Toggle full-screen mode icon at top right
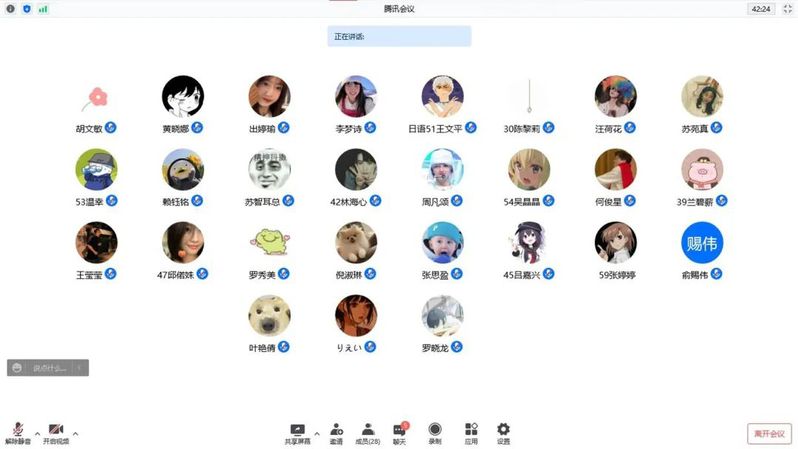 [787, 9]
